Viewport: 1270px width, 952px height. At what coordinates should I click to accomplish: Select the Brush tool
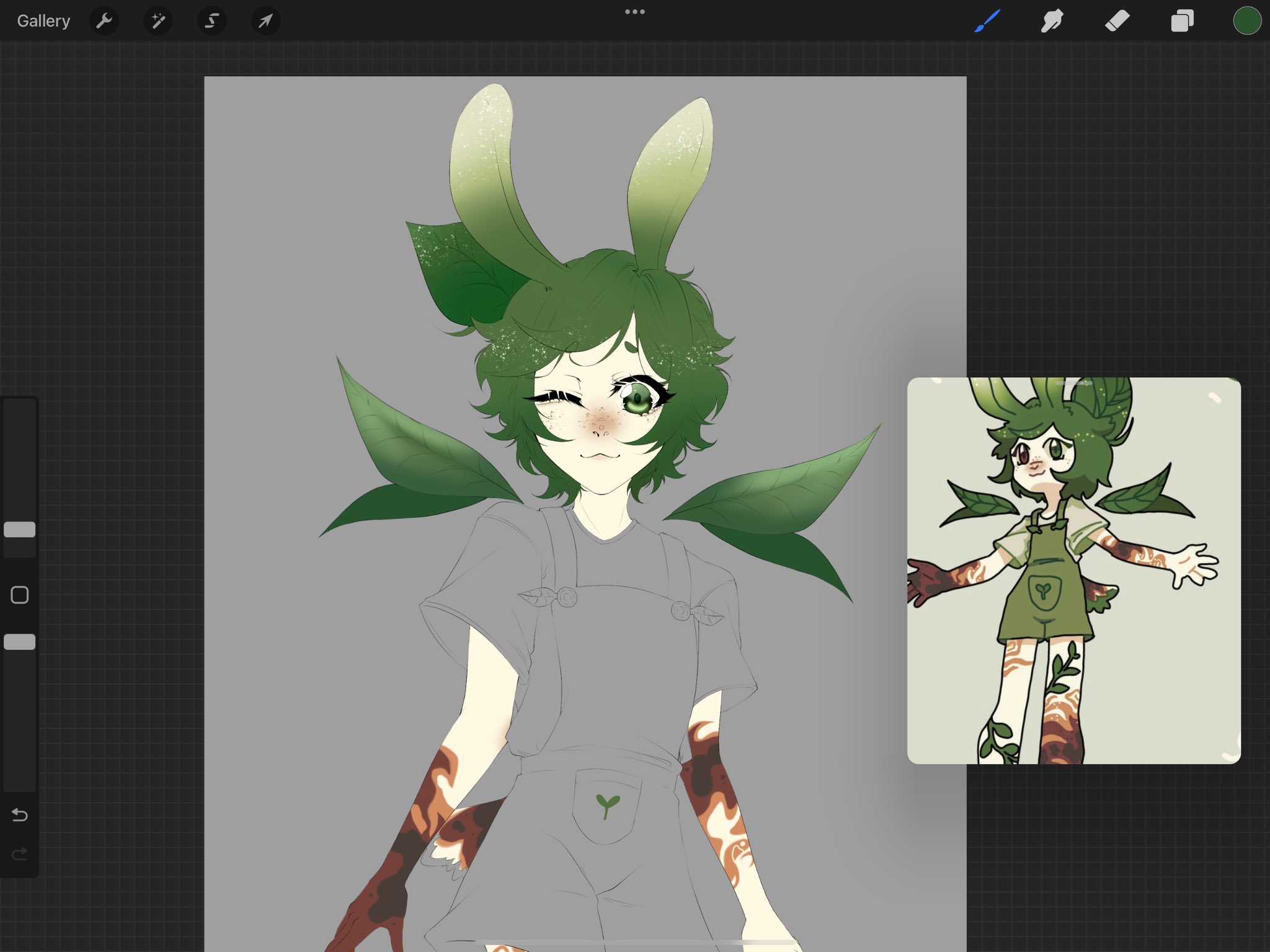(987, 21)
